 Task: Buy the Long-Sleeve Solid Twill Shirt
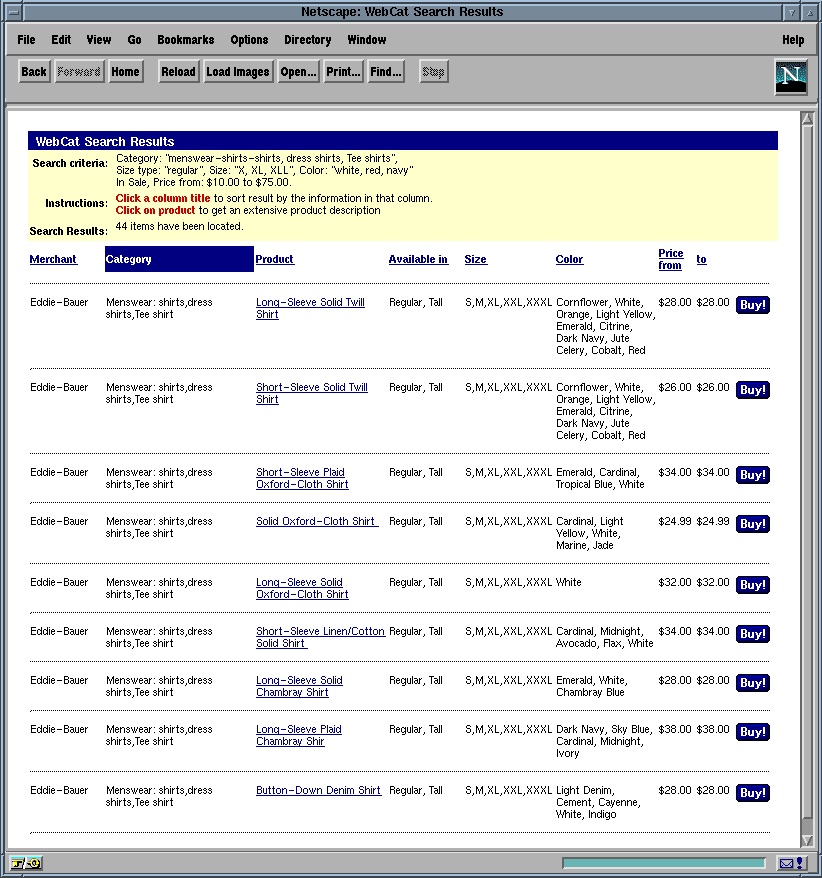click(753, 305)
